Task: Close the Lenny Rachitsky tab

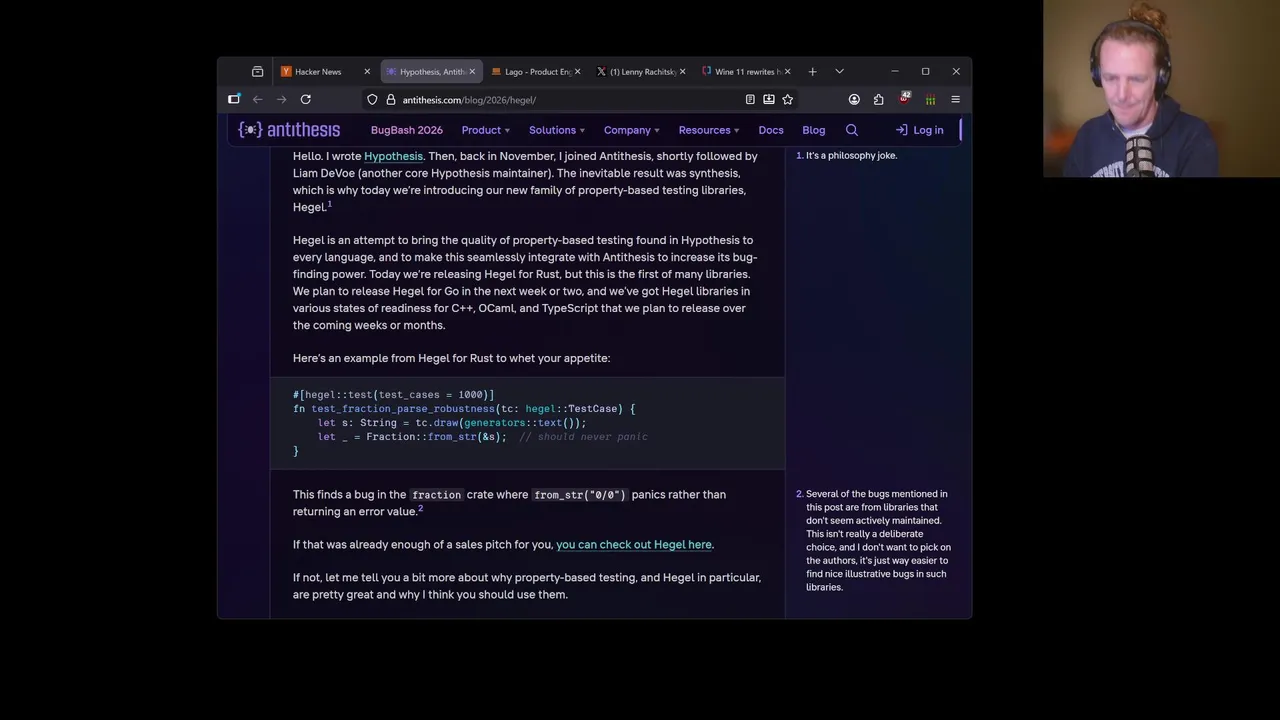Action: 682,72
